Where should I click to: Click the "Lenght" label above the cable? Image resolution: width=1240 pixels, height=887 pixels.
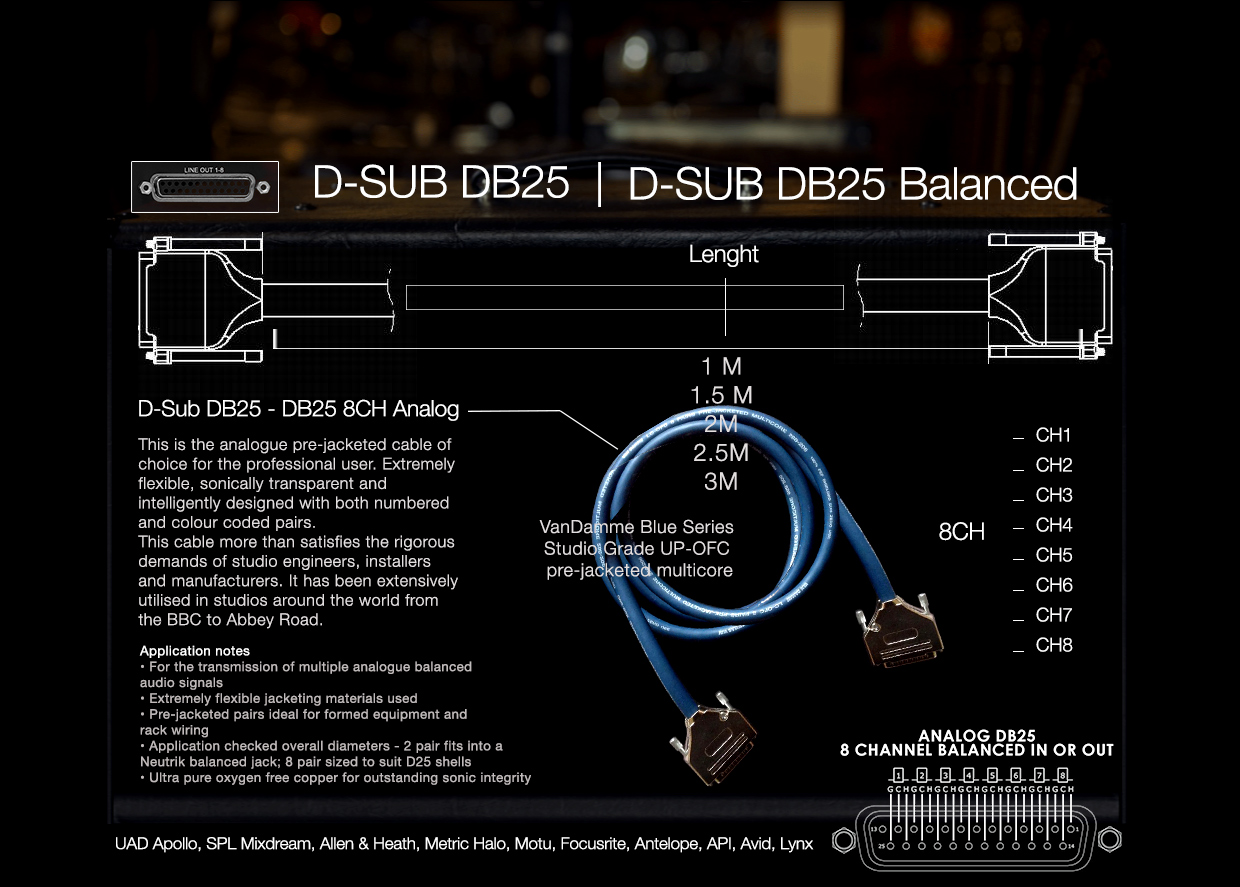(x=724, y=255)
